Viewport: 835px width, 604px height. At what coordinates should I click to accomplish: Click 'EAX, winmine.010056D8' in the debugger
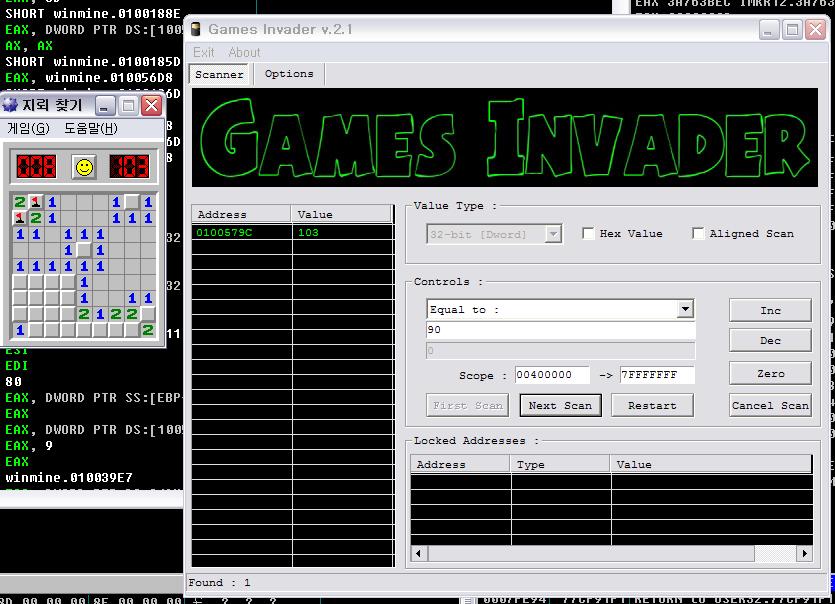coord(89,77)
